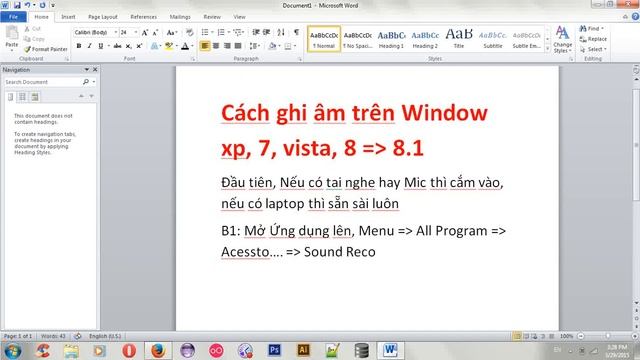Zoom out with the minus button
Viewport: 640px width, 360px height.
click(581, 336)
